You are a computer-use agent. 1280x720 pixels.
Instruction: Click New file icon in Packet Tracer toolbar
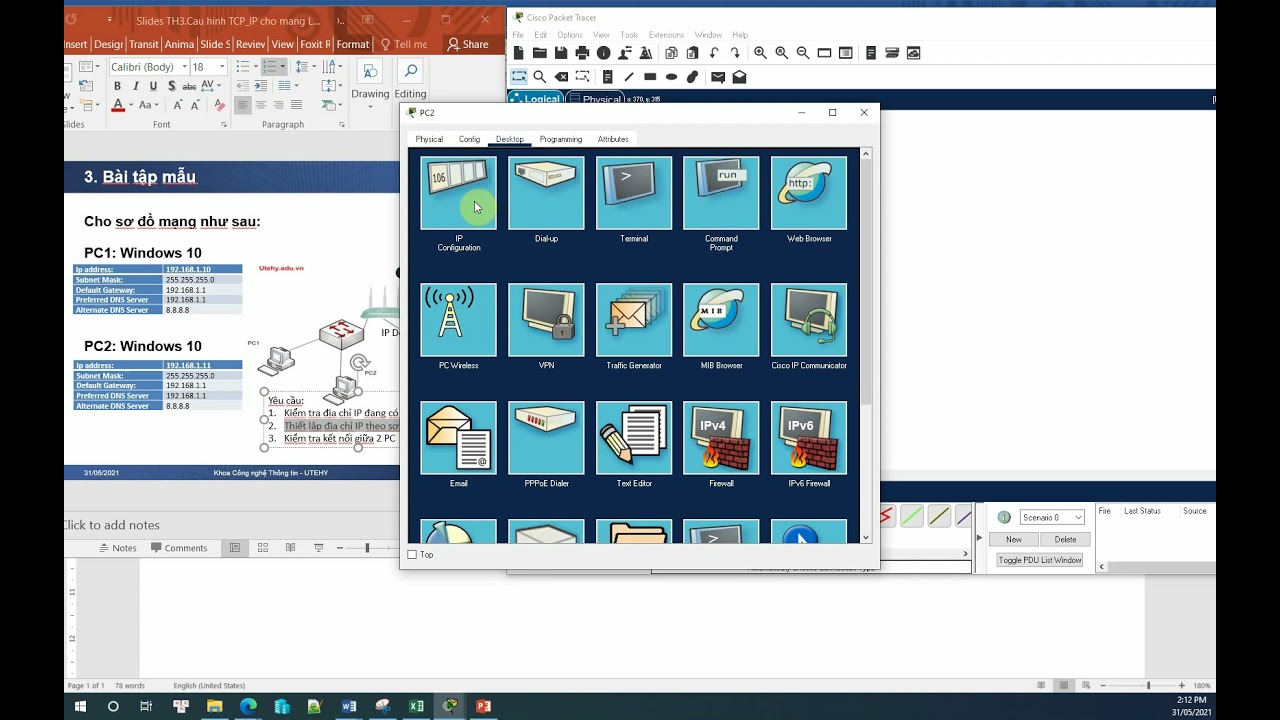[518, 53]
